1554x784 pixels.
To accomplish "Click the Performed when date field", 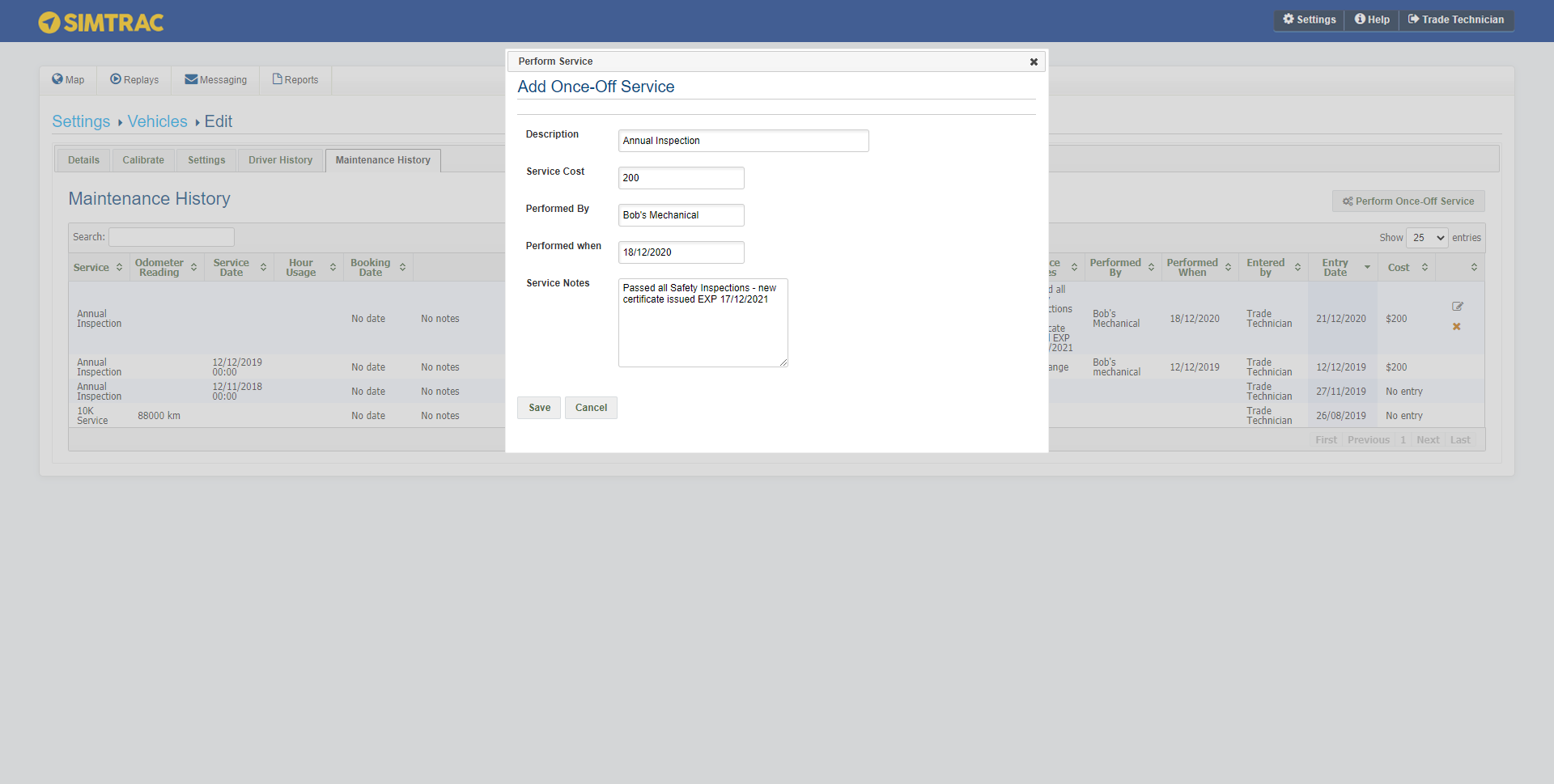I will [x=681, y=252].
